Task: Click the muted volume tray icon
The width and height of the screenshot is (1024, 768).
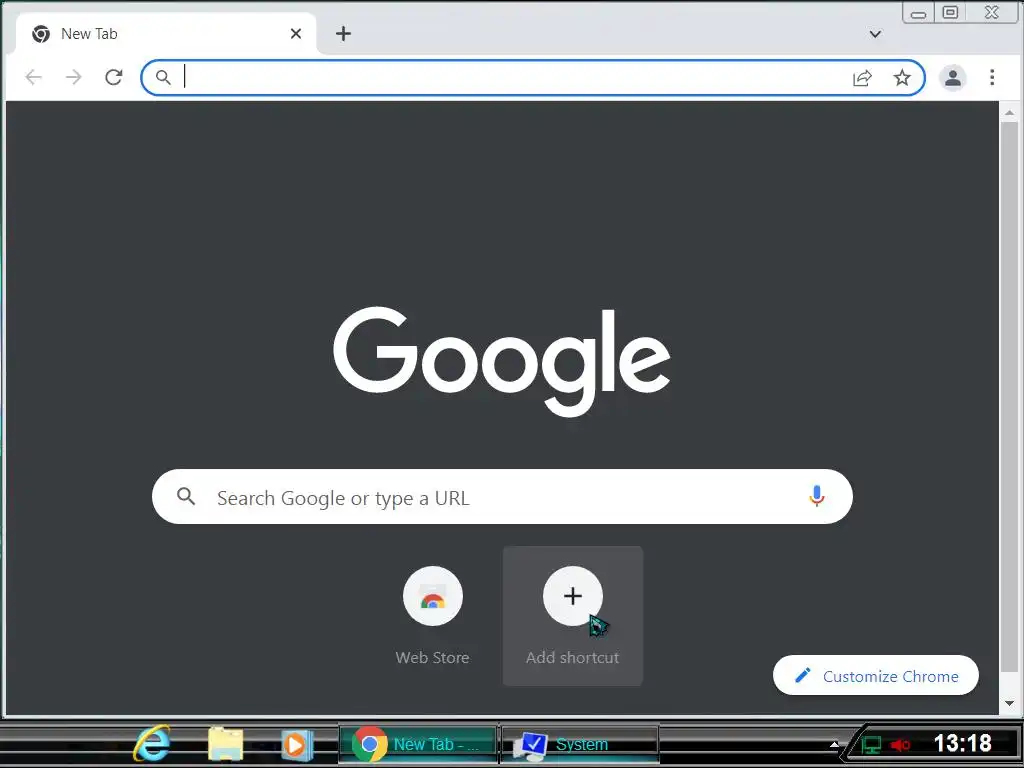Action: tap(900, 744)
